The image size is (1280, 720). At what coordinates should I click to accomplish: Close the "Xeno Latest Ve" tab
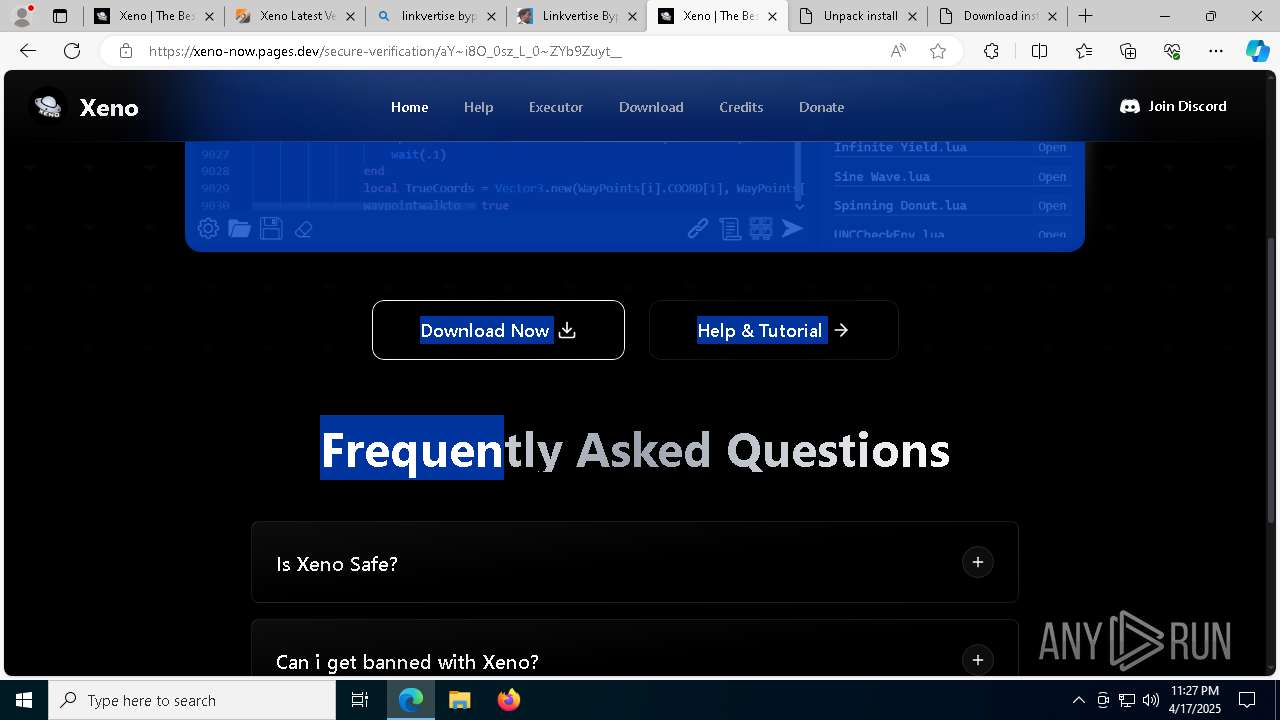tap(351, 17)
